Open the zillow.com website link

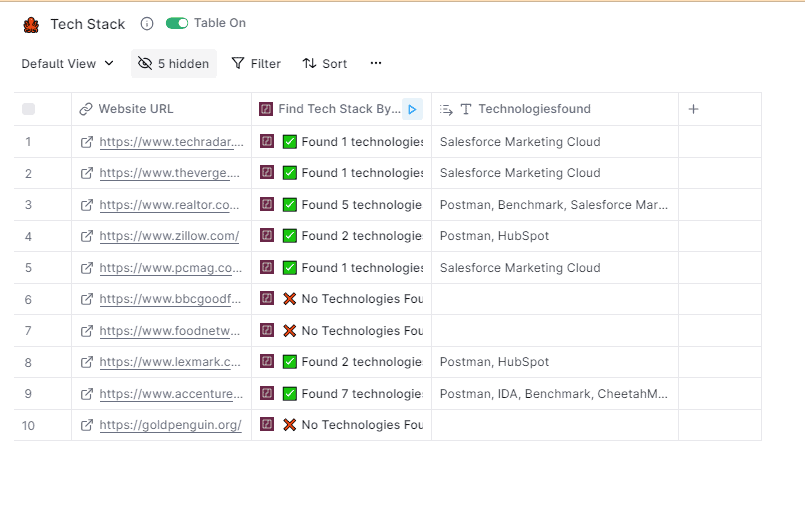pyautogui.click(x=169, y=236)
